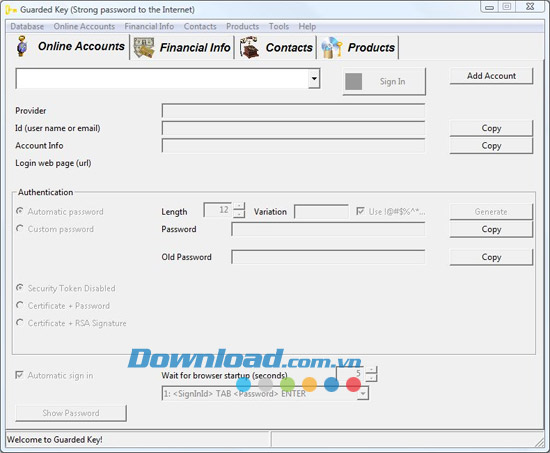Open the Contacts menu

click(x=200, y=26)
